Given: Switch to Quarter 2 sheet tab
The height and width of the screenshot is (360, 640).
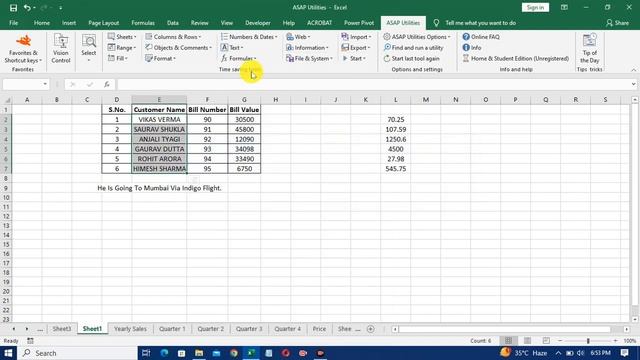Looking at the screenshot, I should click(211, 329).
